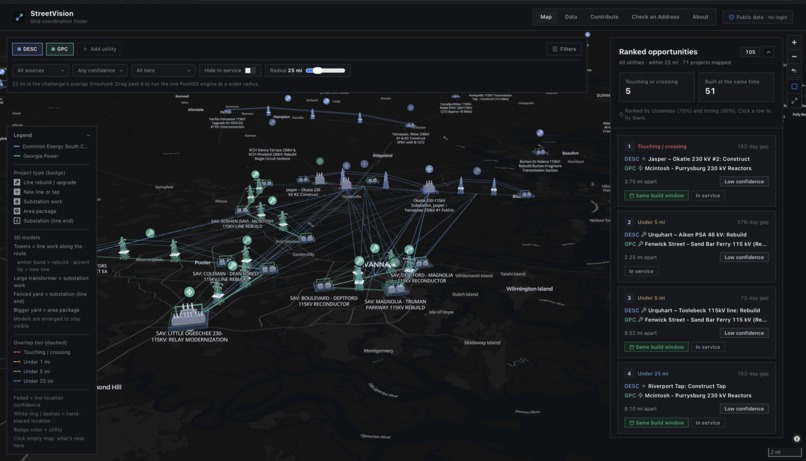This screenshot has width=806, height=461.
Task: Click the shield icon in Public data badge
Action: pyautogui.click(x=731, y=17)
